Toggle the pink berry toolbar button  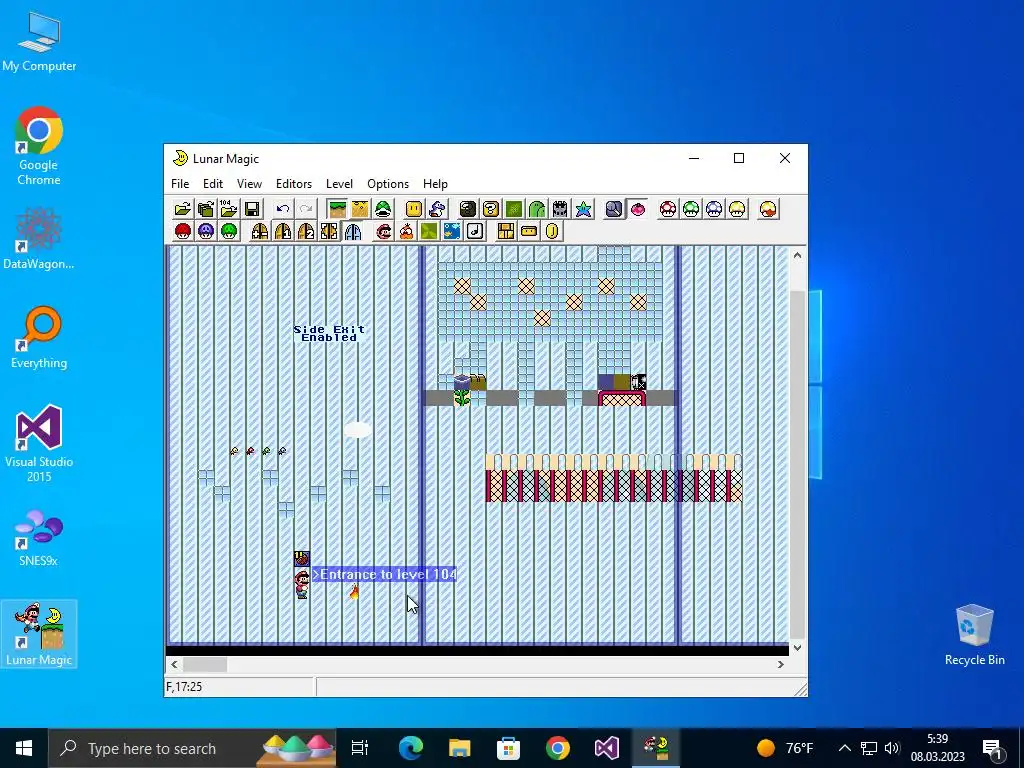tap(637, 209)
